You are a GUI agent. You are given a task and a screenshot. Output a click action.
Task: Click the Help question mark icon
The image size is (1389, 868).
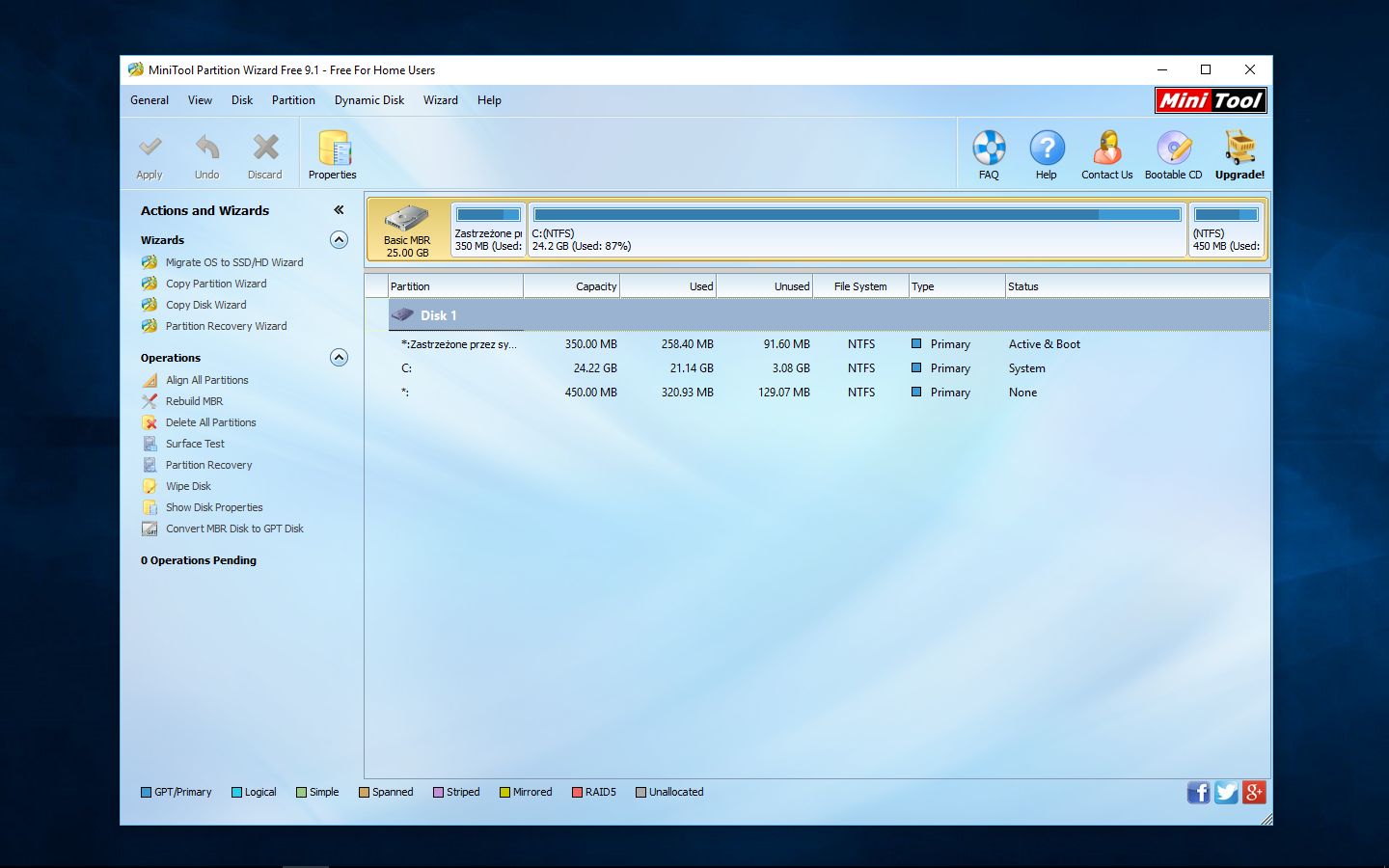[x=1047, y=149]
